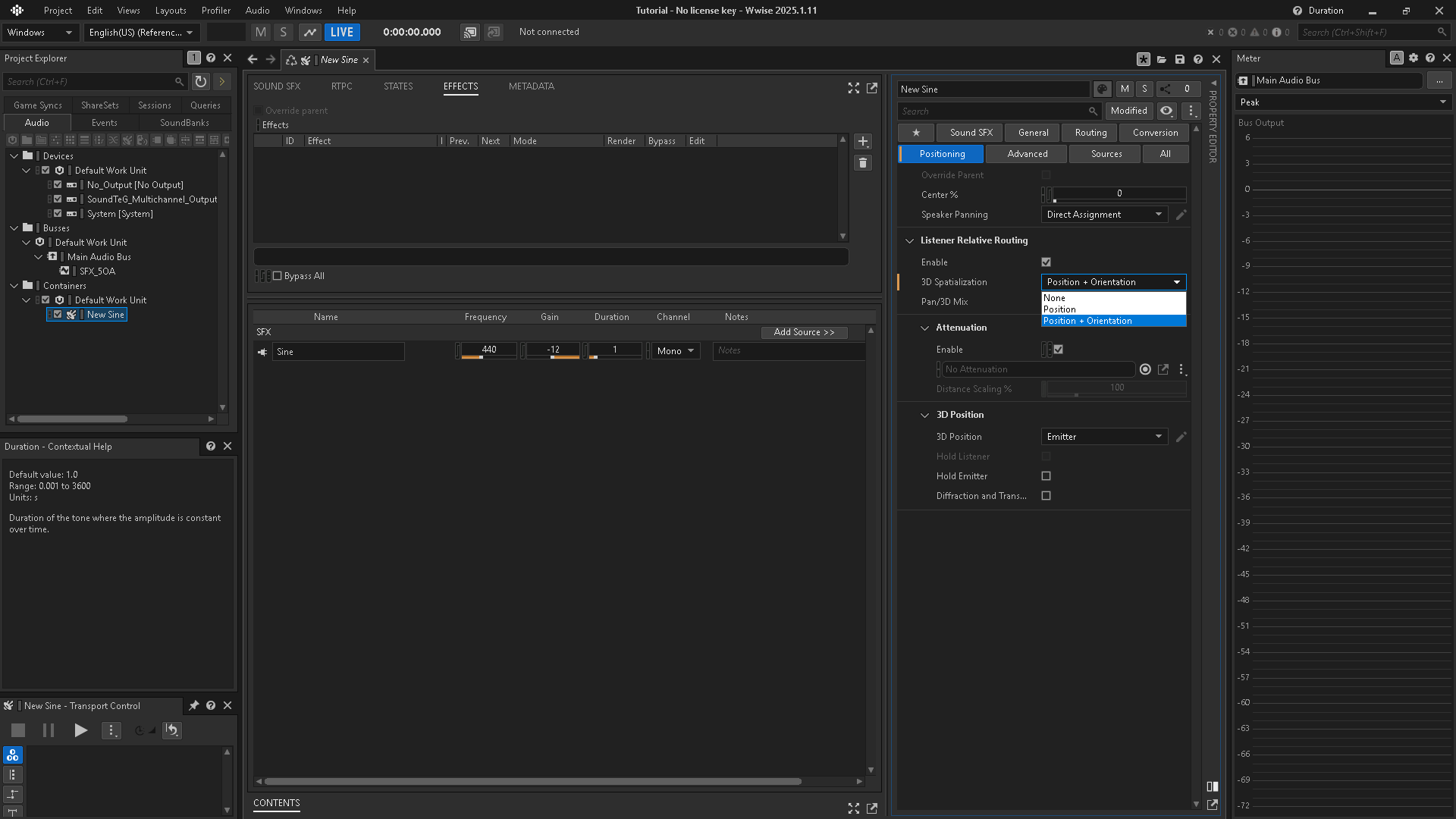Screen dimensions: 1456x819
Task: Toggle the Modified filter eye icon
Action: [1166, 111]
